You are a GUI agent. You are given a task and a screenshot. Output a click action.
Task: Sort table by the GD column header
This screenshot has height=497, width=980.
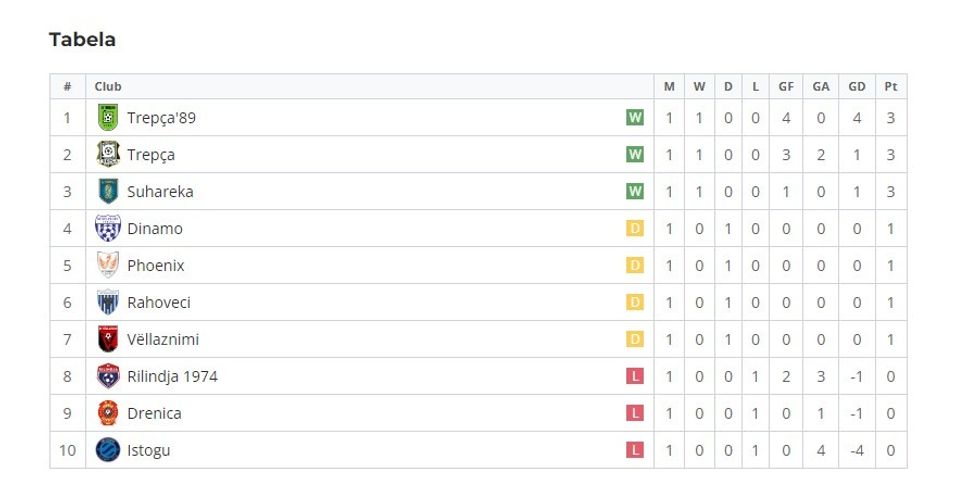point(857,87)
